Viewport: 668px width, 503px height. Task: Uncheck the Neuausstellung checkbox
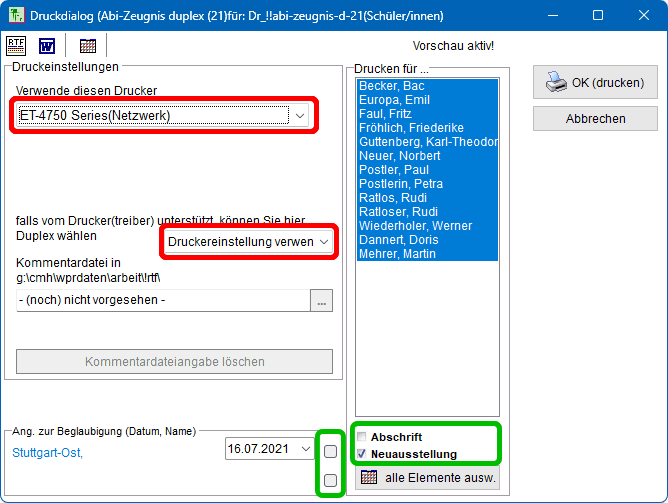pos(362,454)
